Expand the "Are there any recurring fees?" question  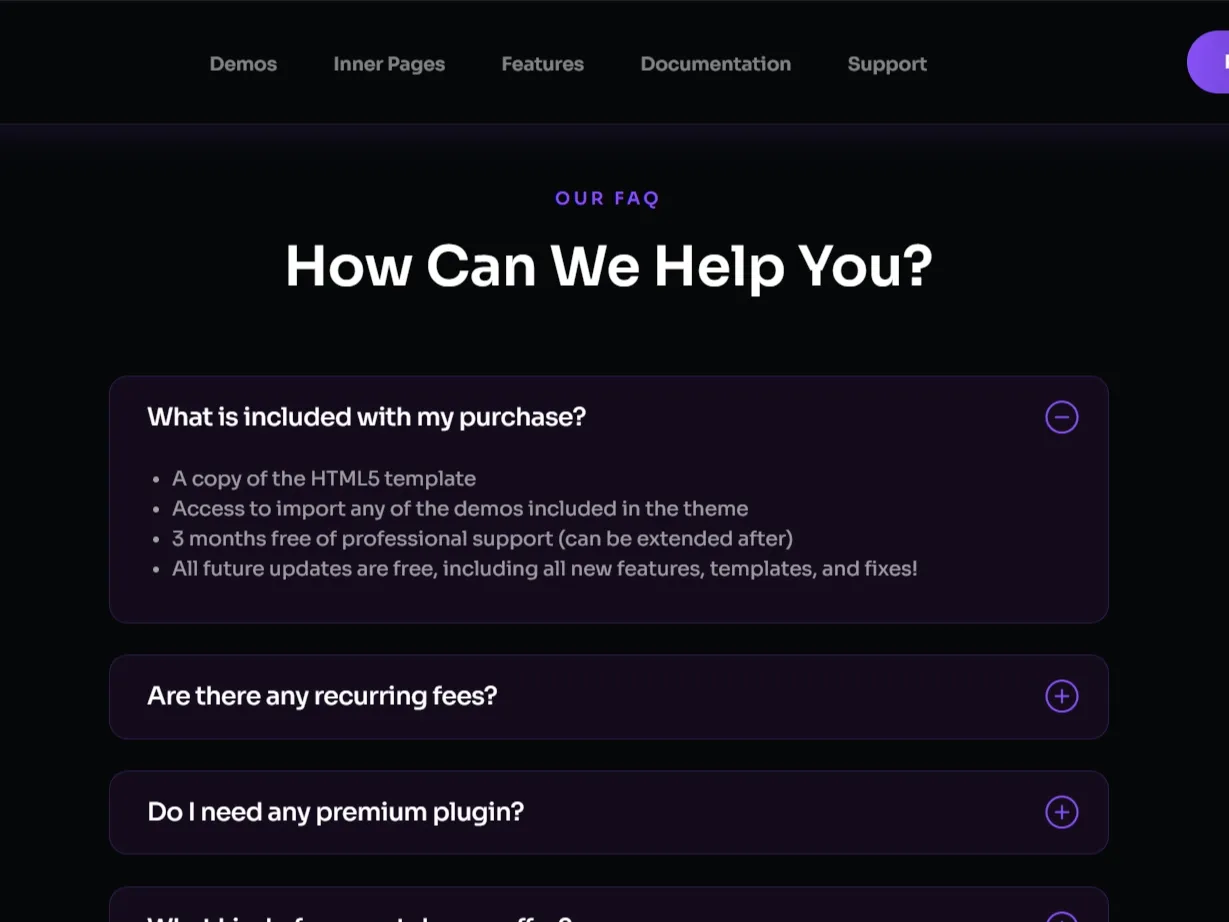(x=321, y=696)
